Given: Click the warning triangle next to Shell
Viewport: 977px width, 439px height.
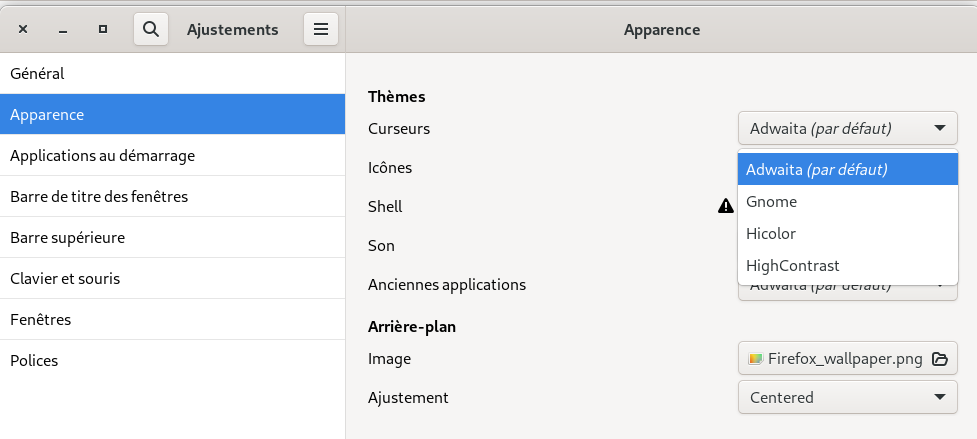Looking at the screenshot, I should click(x=726, y=206).
